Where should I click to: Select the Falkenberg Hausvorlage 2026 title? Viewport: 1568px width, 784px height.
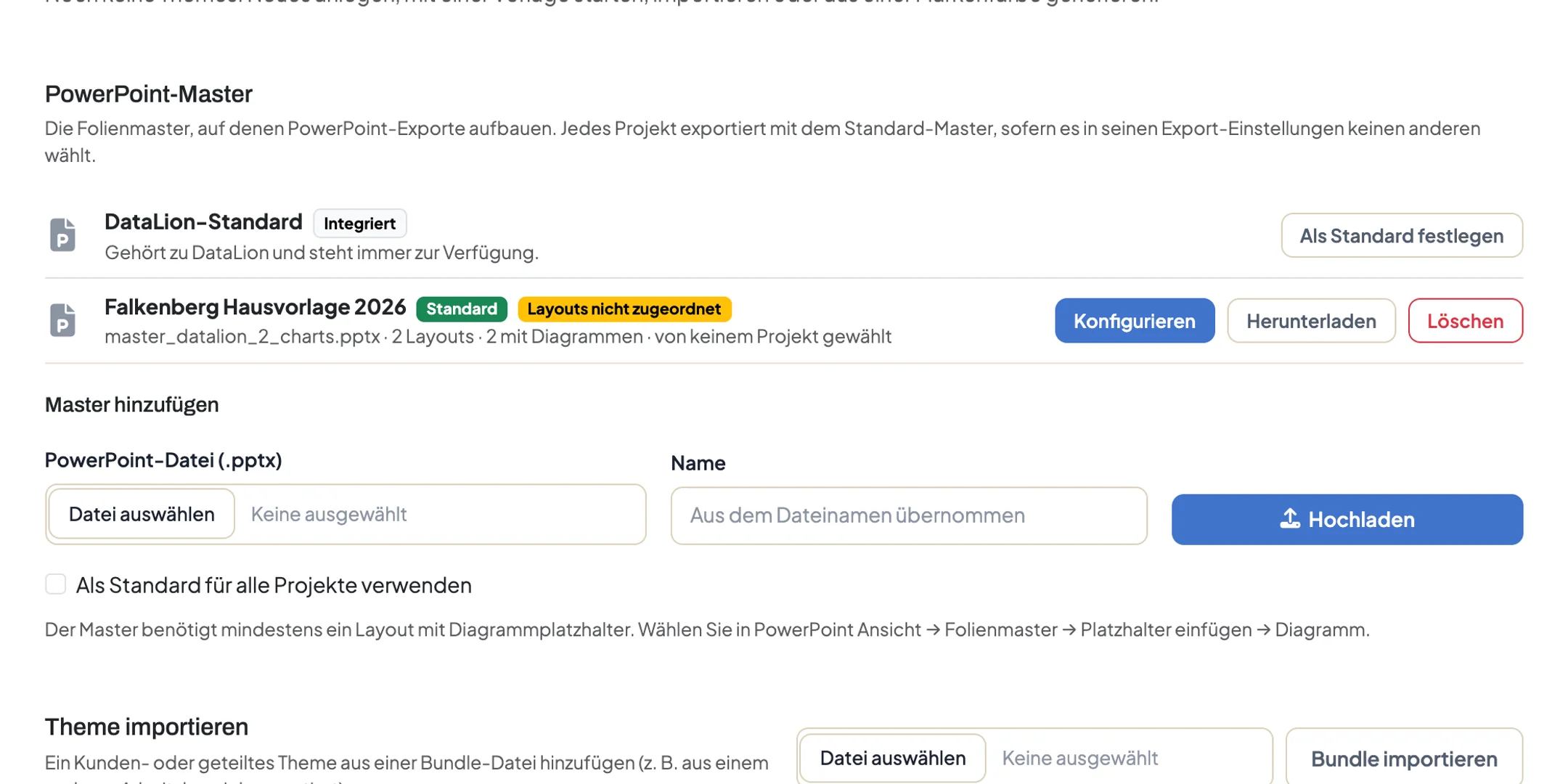point(255,307)
